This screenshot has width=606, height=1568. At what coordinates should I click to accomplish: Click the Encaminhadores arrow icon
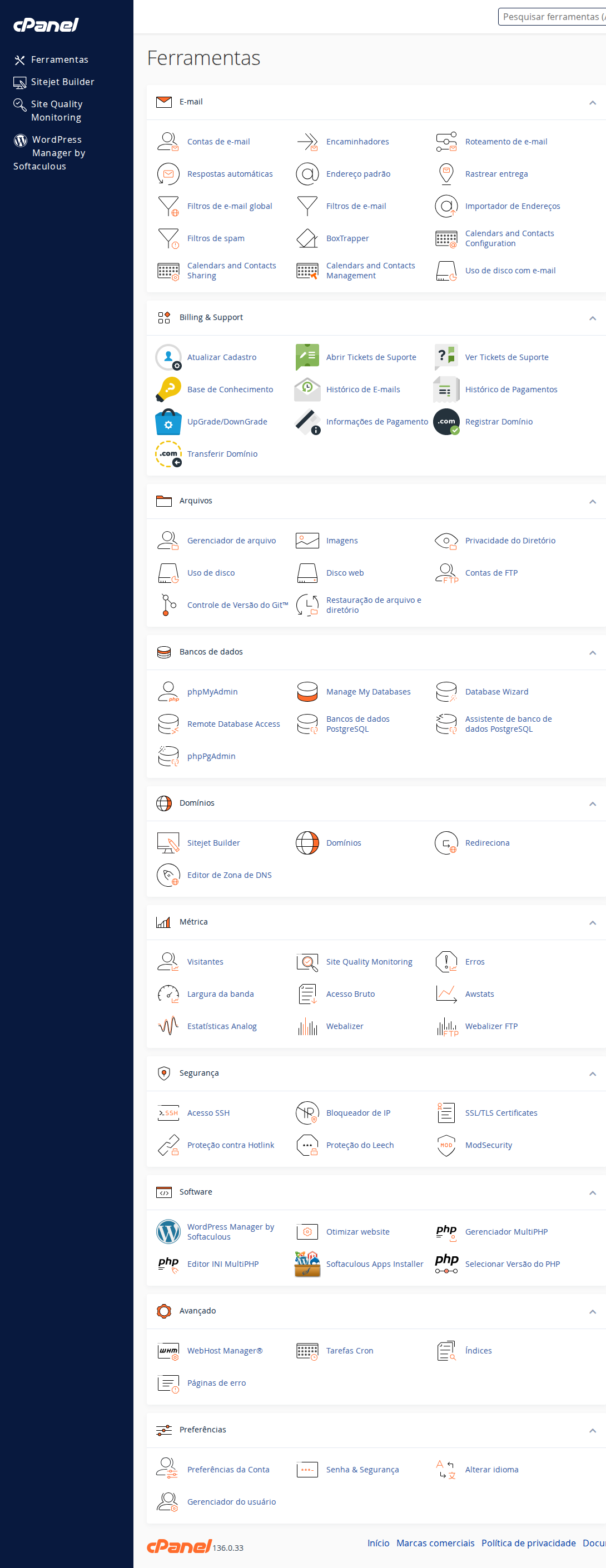(307, 142)
